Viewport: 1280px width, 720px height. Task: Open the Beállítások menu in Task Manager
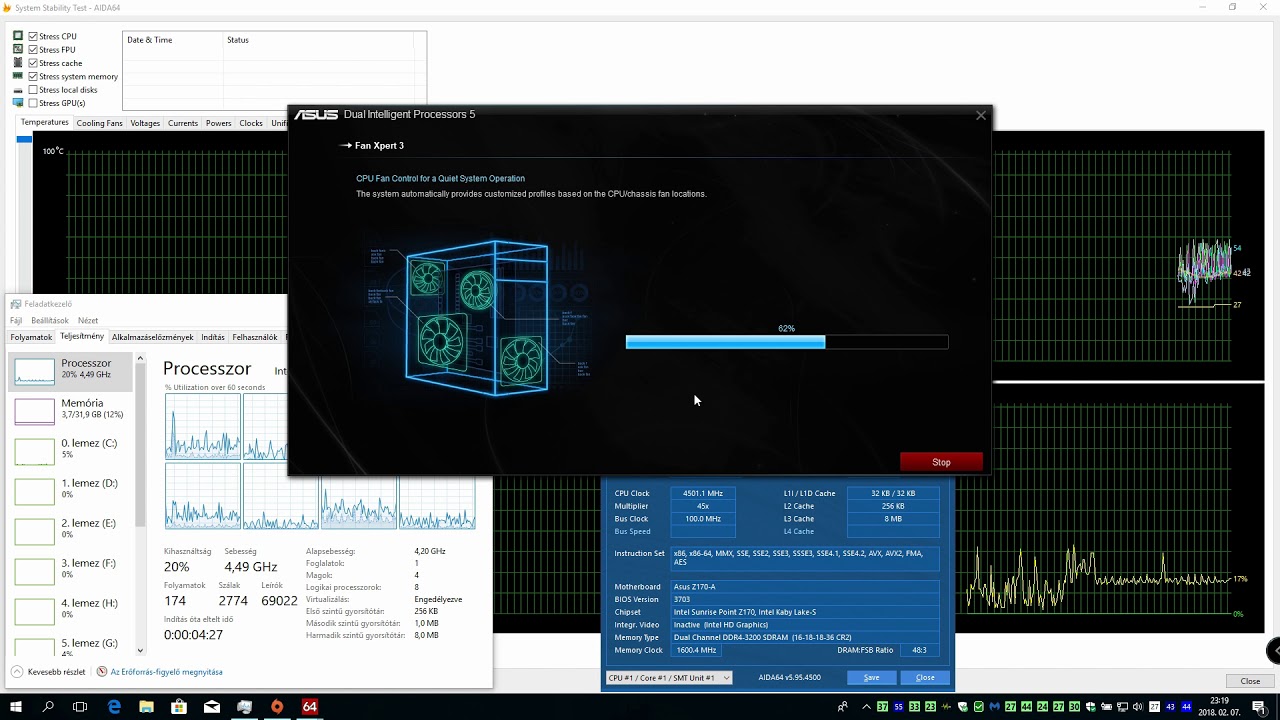coord(50,321)
